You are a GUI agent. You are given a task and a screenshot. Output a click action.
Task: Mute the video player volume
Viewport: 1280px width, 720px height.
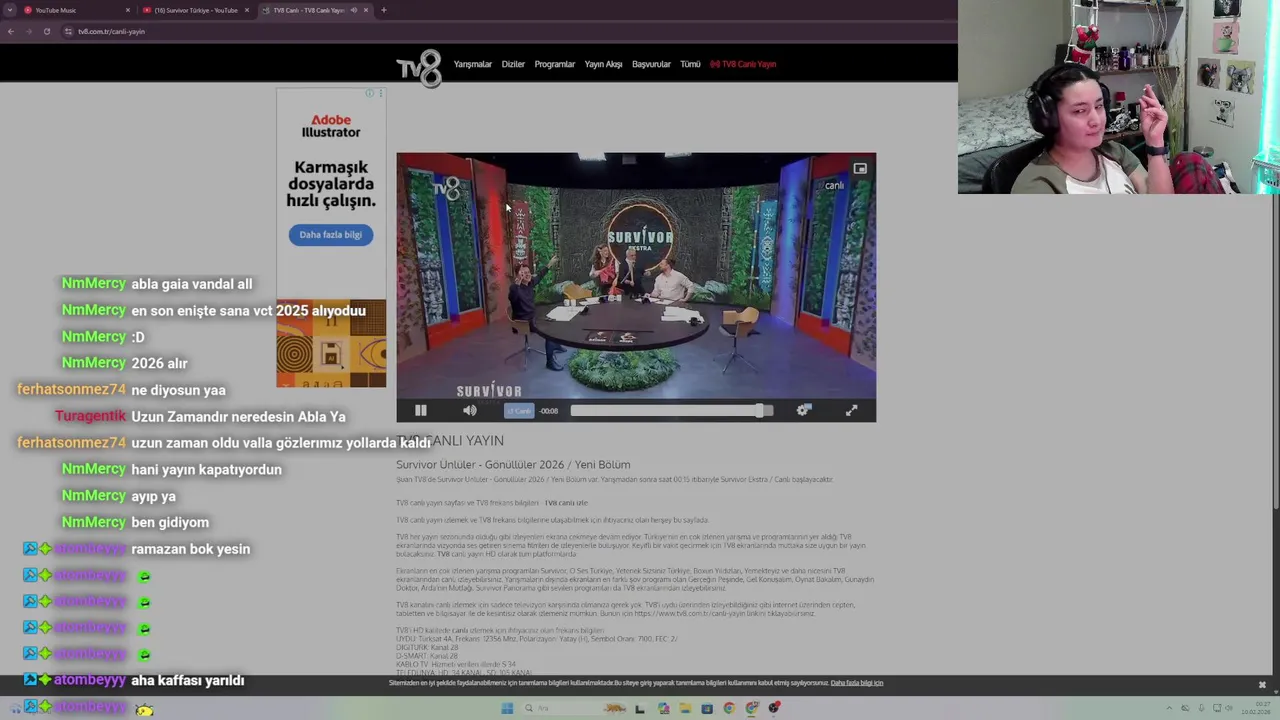470,410
